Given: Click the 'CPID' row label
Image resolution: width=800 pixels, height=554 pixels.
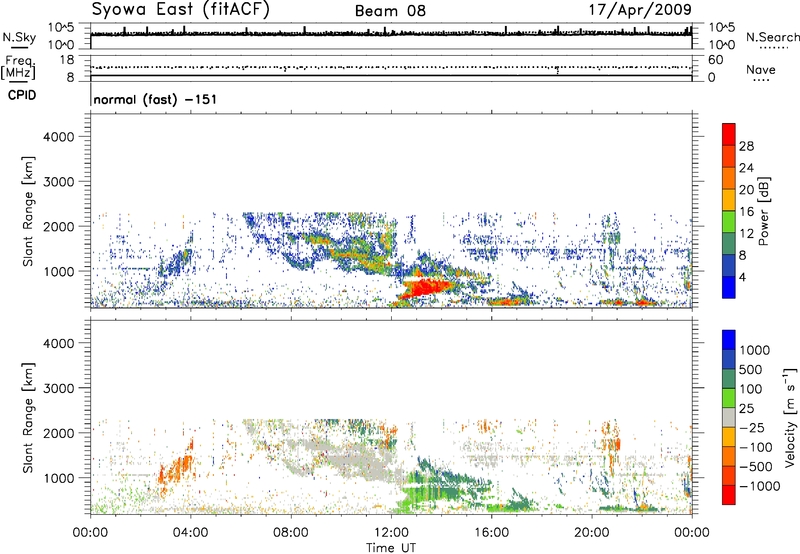Looking at the screenshot, I should point(22,95).
